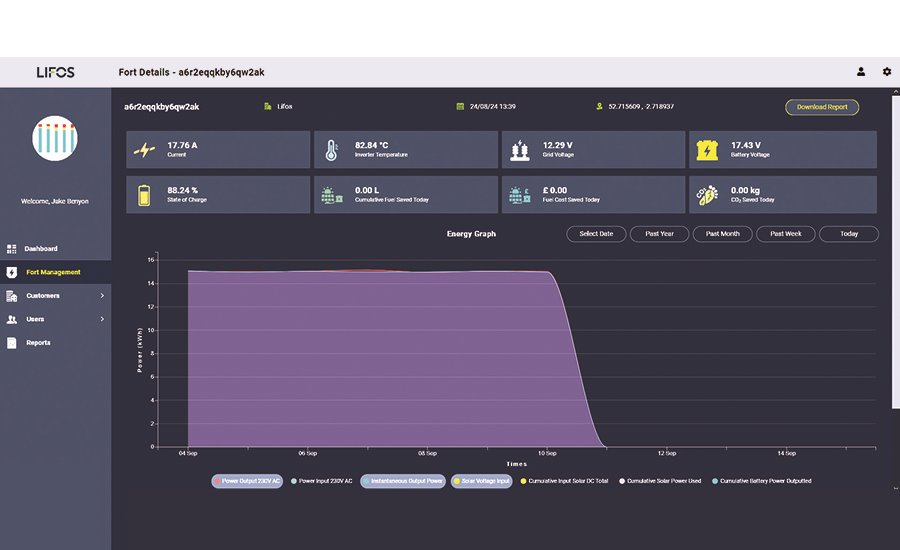The width and height of the screenshot is (900, 550).
Task: Show Today energy data
Action: pos(849,234)
